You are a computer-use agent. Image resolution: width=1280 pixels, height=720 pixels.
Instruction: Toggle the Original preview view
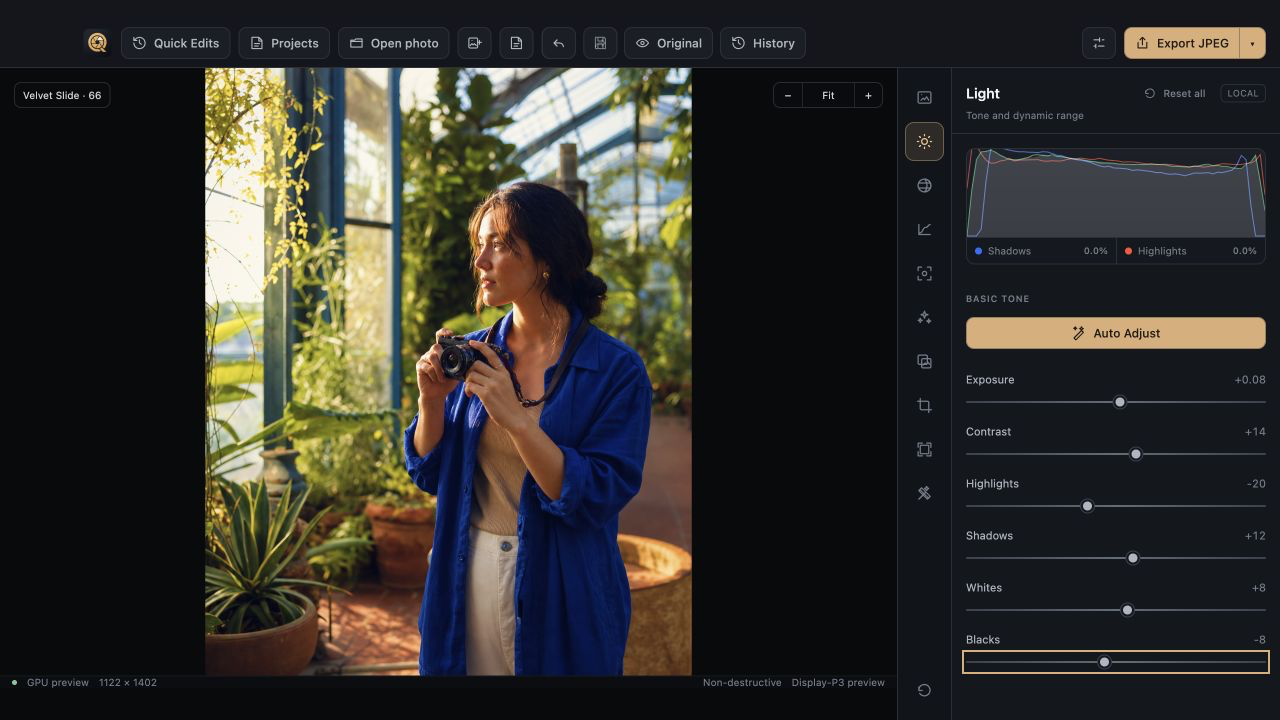pyautogui.click(x=668, y=43)
